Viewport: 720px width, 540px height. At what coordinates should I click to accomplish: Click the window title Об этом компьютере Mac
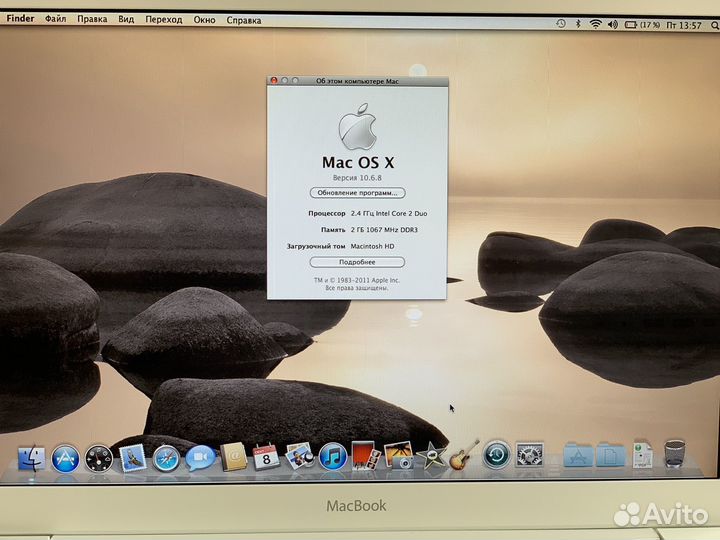[357, 81]
